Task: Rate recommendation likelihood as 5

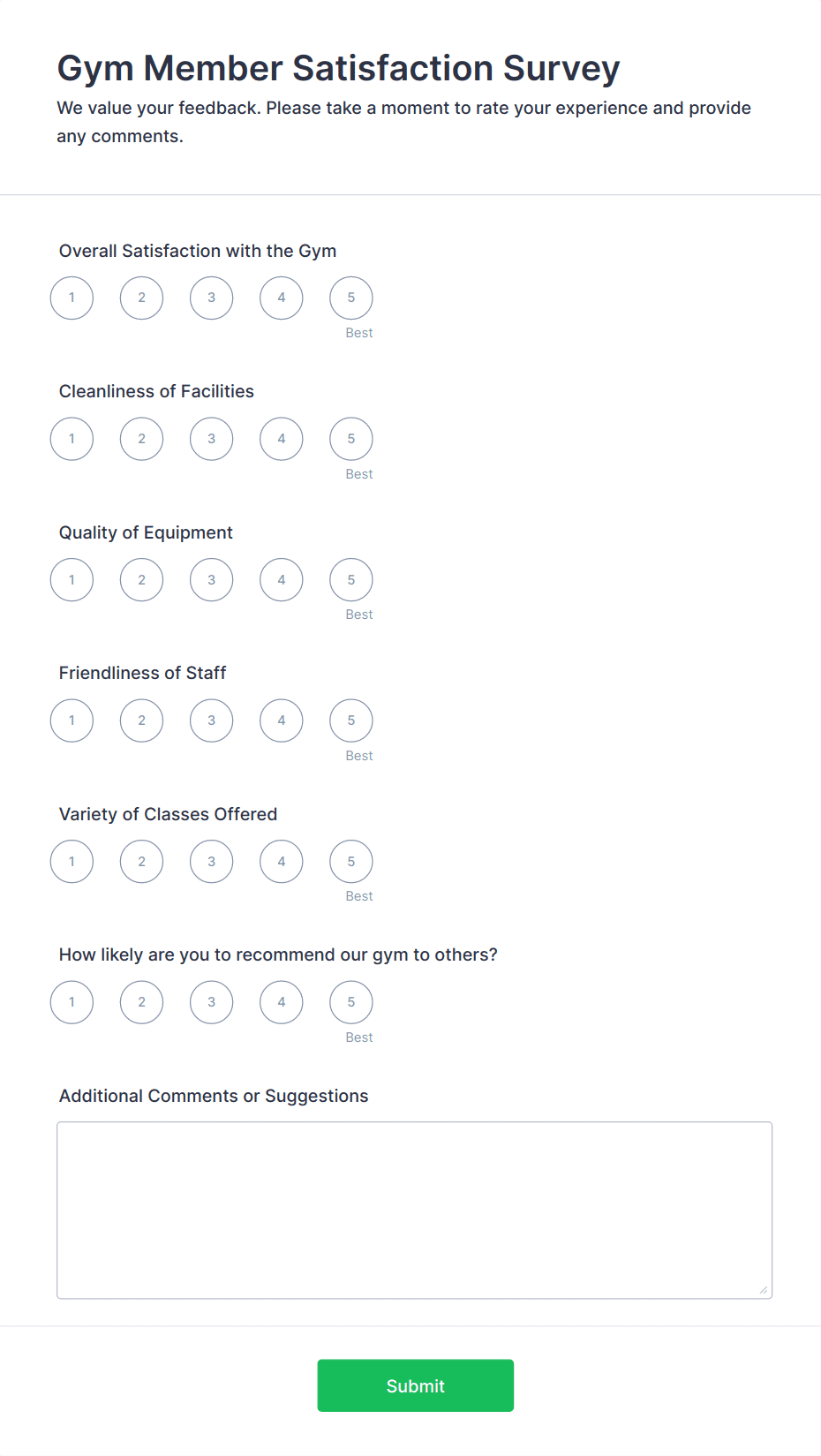Action: 350,1001
